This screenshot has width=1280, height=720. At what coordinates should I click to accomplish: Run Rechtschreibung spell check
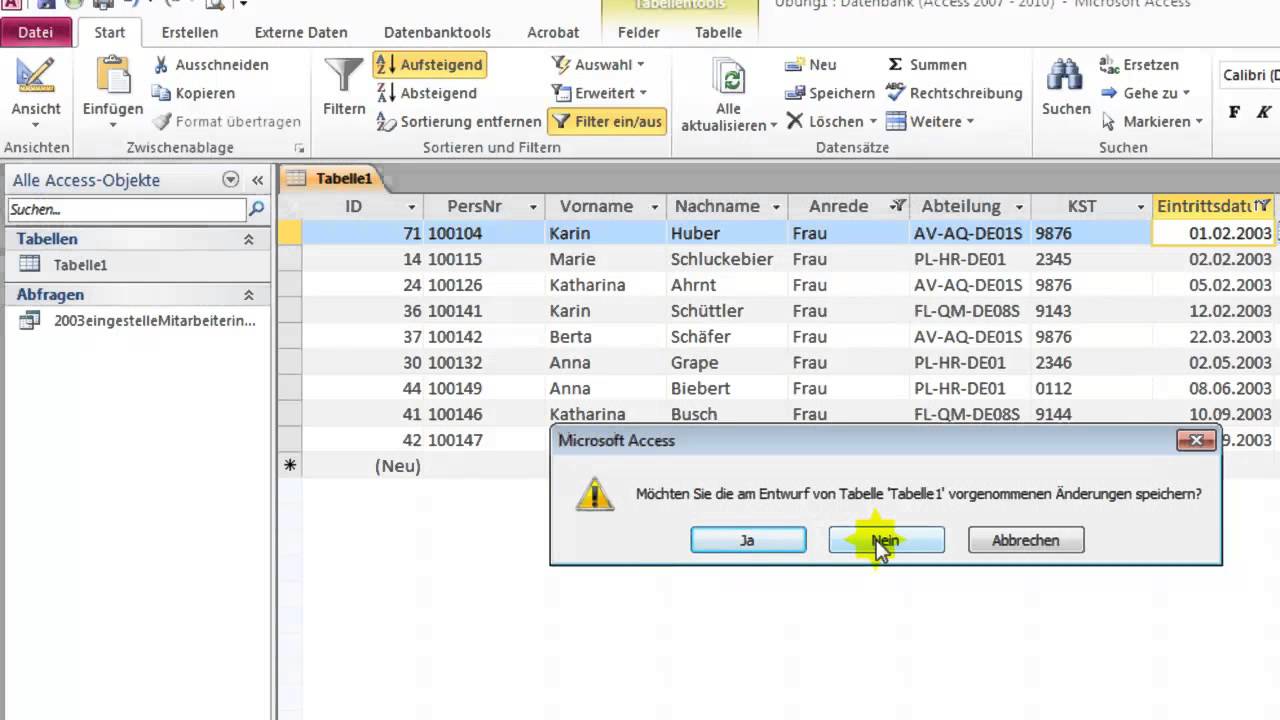[954, 93]
